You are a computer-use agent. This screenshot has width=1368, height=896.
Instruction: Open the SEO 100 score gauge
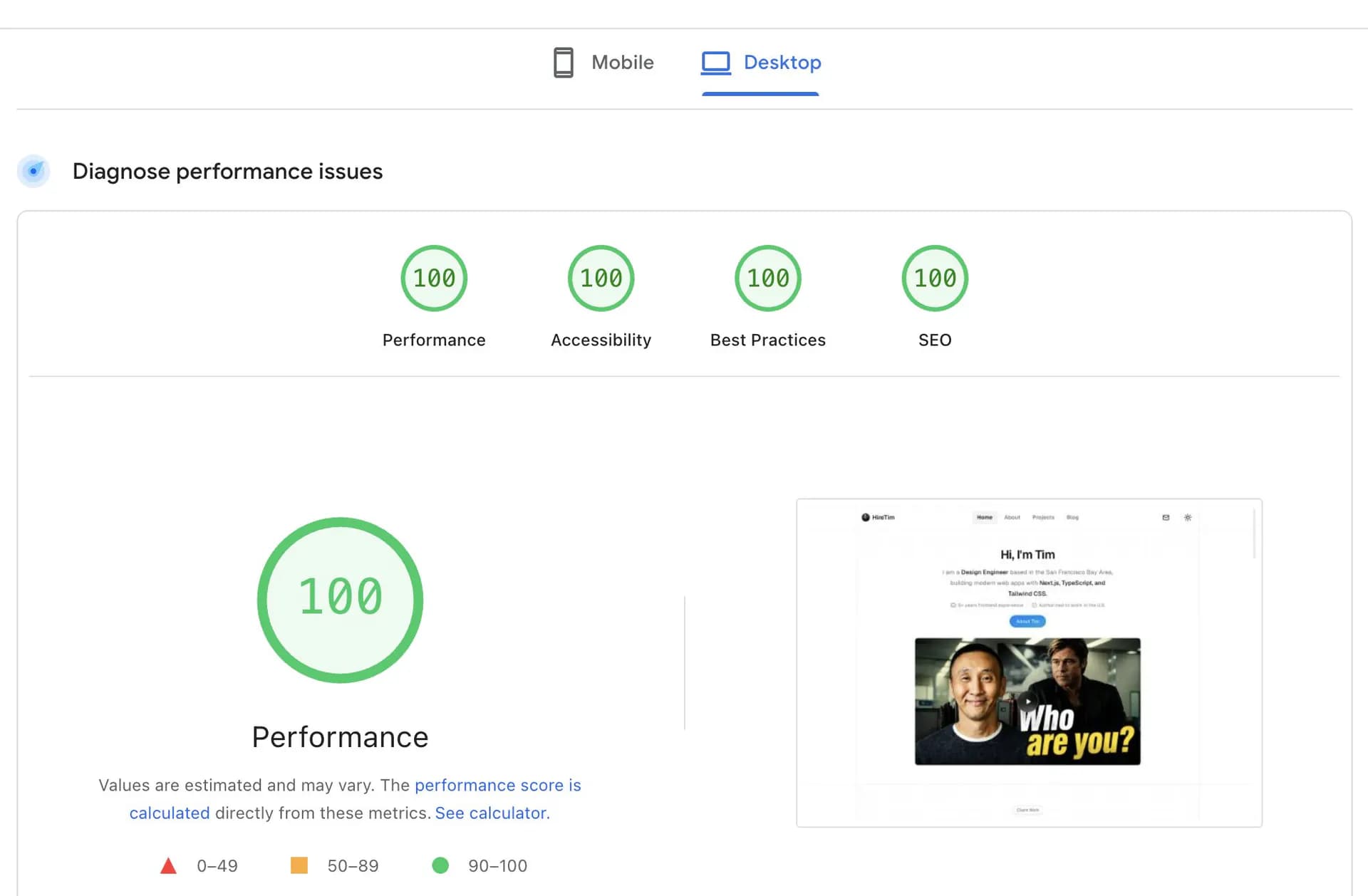pos(935,278)
